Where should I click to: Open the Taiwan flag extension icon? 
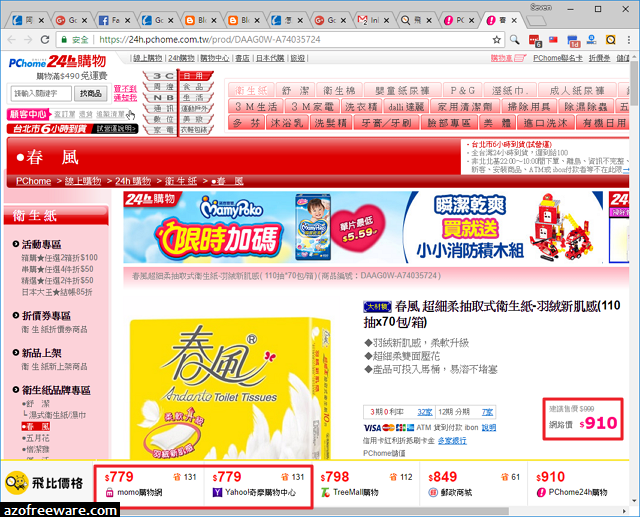click(x=553, y=40)
